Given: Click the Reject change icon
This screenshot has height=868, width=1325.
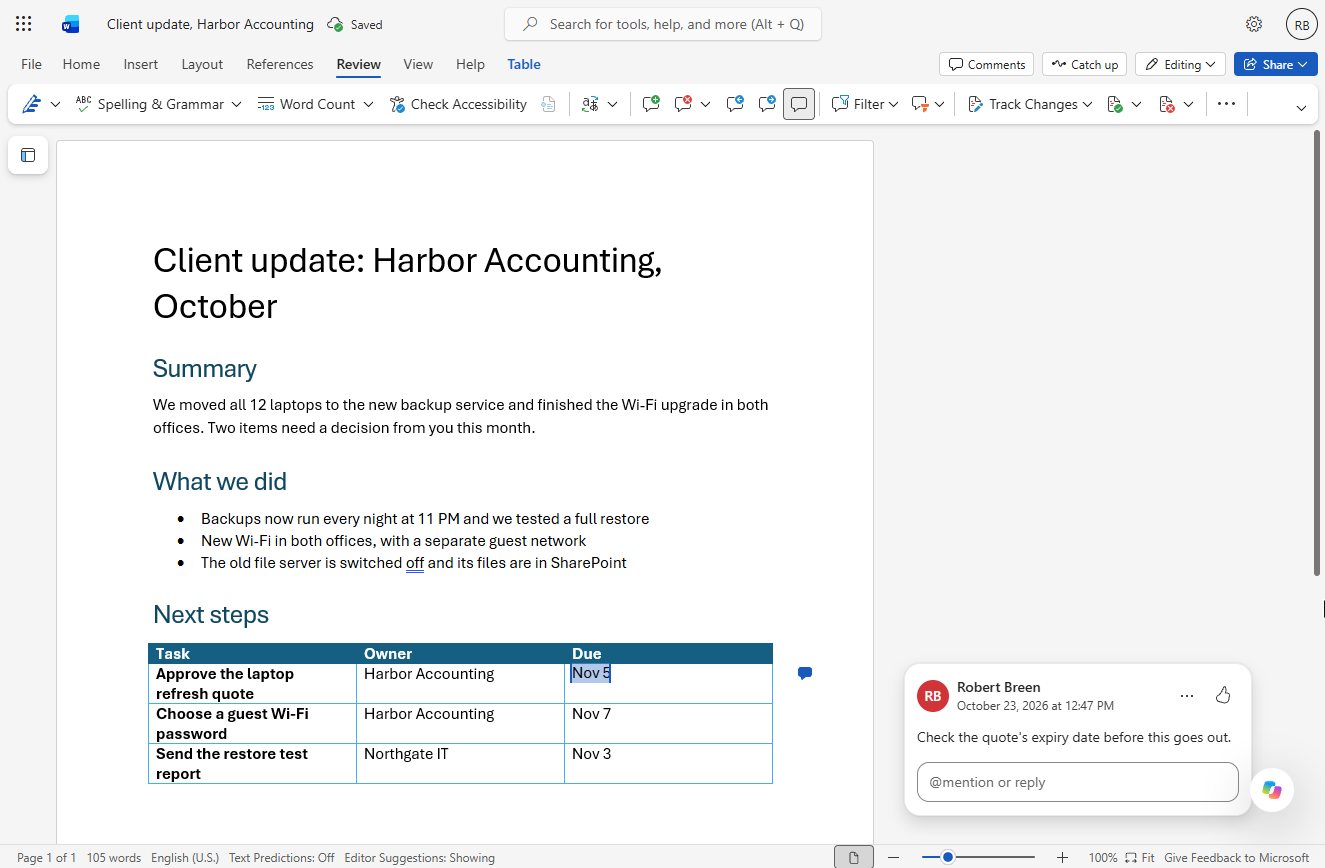Looking at the screenshot, I should (x=1166, y=104).
